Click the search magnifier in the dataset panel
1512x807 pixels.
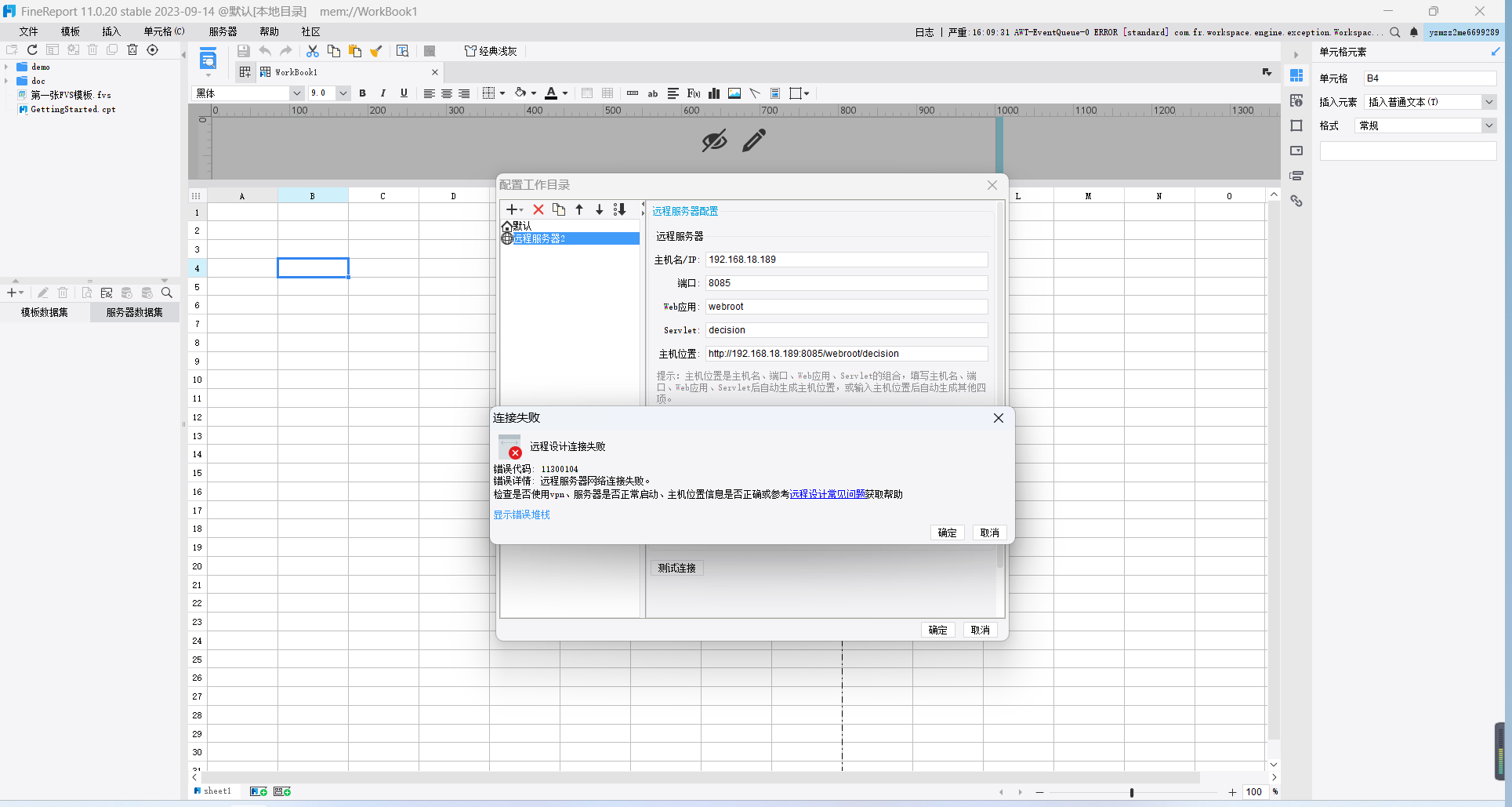(167, 293)
